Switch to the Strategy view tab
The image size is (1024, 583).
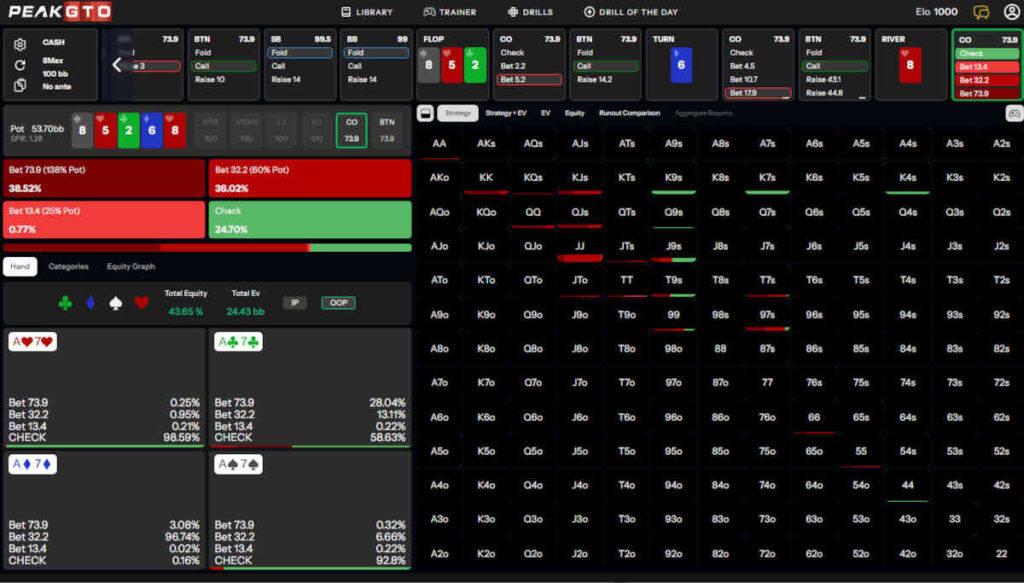(458, 113)
